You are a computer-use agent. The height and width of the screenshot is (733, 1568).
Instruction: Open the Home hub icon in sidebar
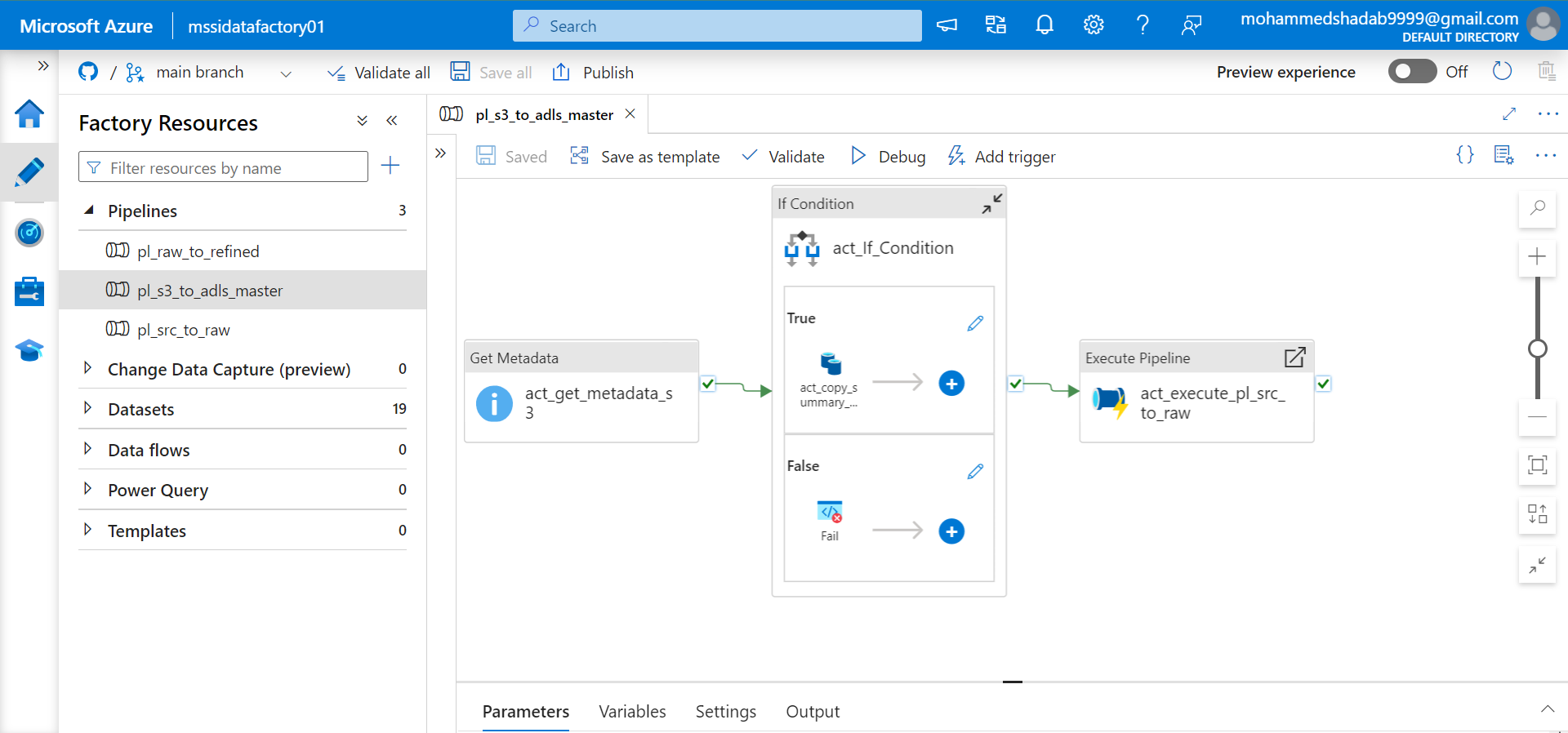tap(29, 113)
